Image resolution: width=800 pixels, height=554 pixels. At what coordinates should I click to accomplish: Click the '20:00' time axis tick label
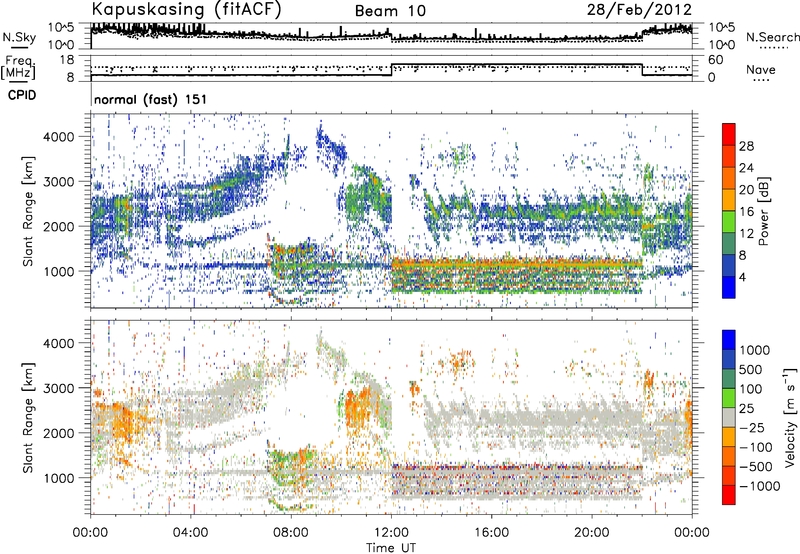[x=591, y=533]
